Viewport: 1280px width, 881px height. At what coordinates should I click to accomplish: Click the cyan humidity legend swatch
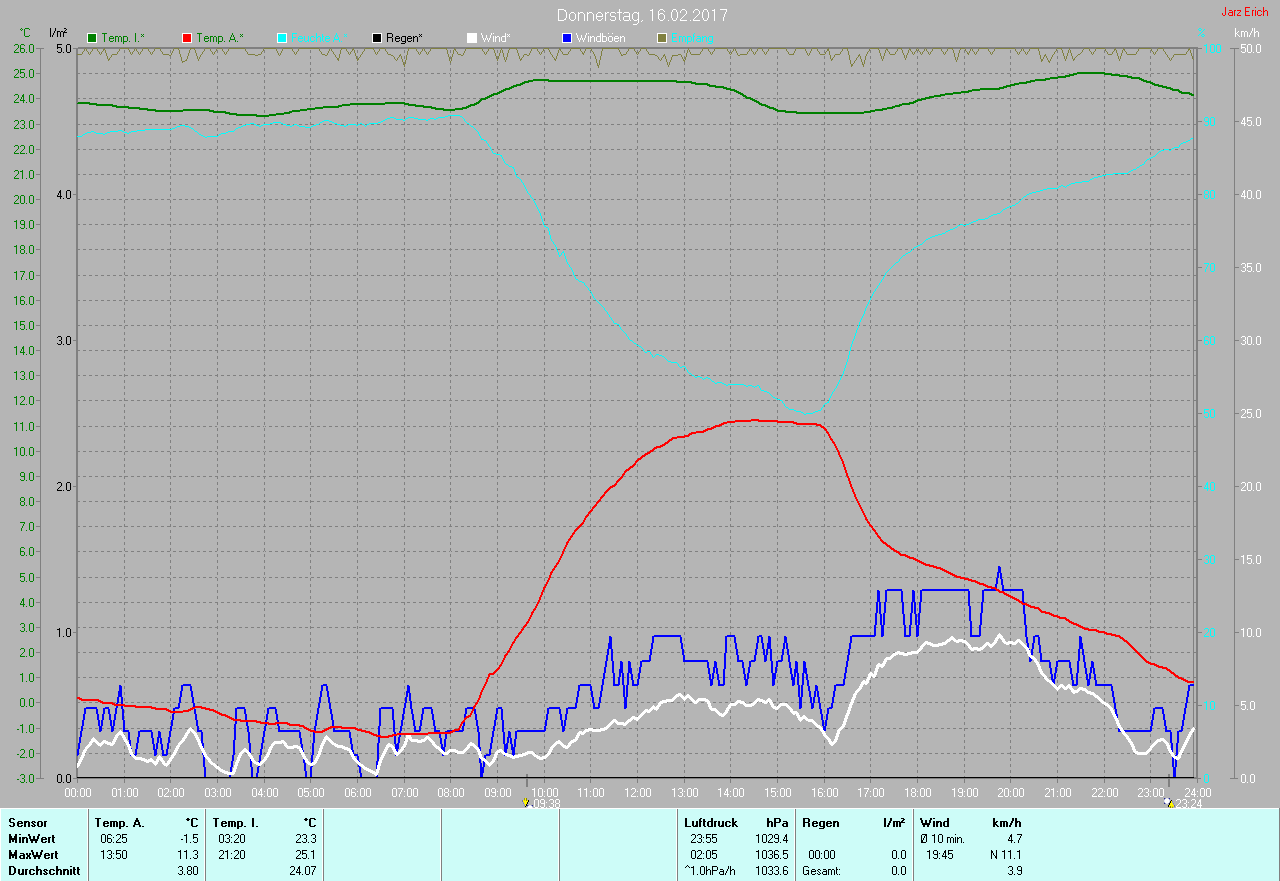(282, 38)
